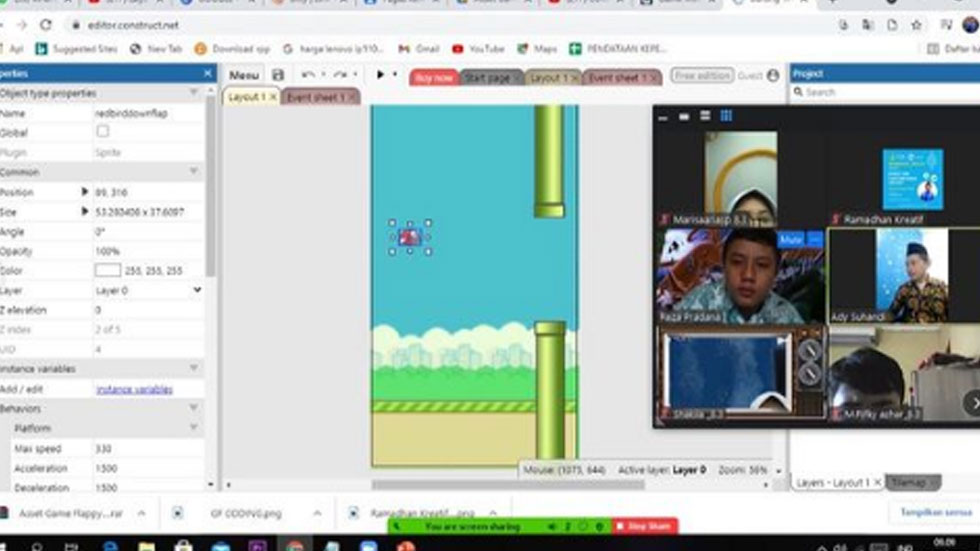Click Mute on Faza Pradana's video
980x551 pixels.
click(x=791, y=239)
